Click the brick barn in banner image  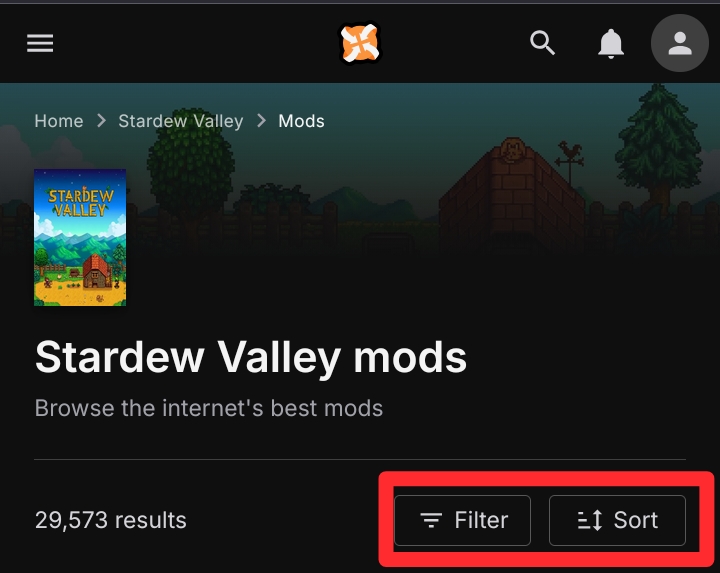(512, 193)
